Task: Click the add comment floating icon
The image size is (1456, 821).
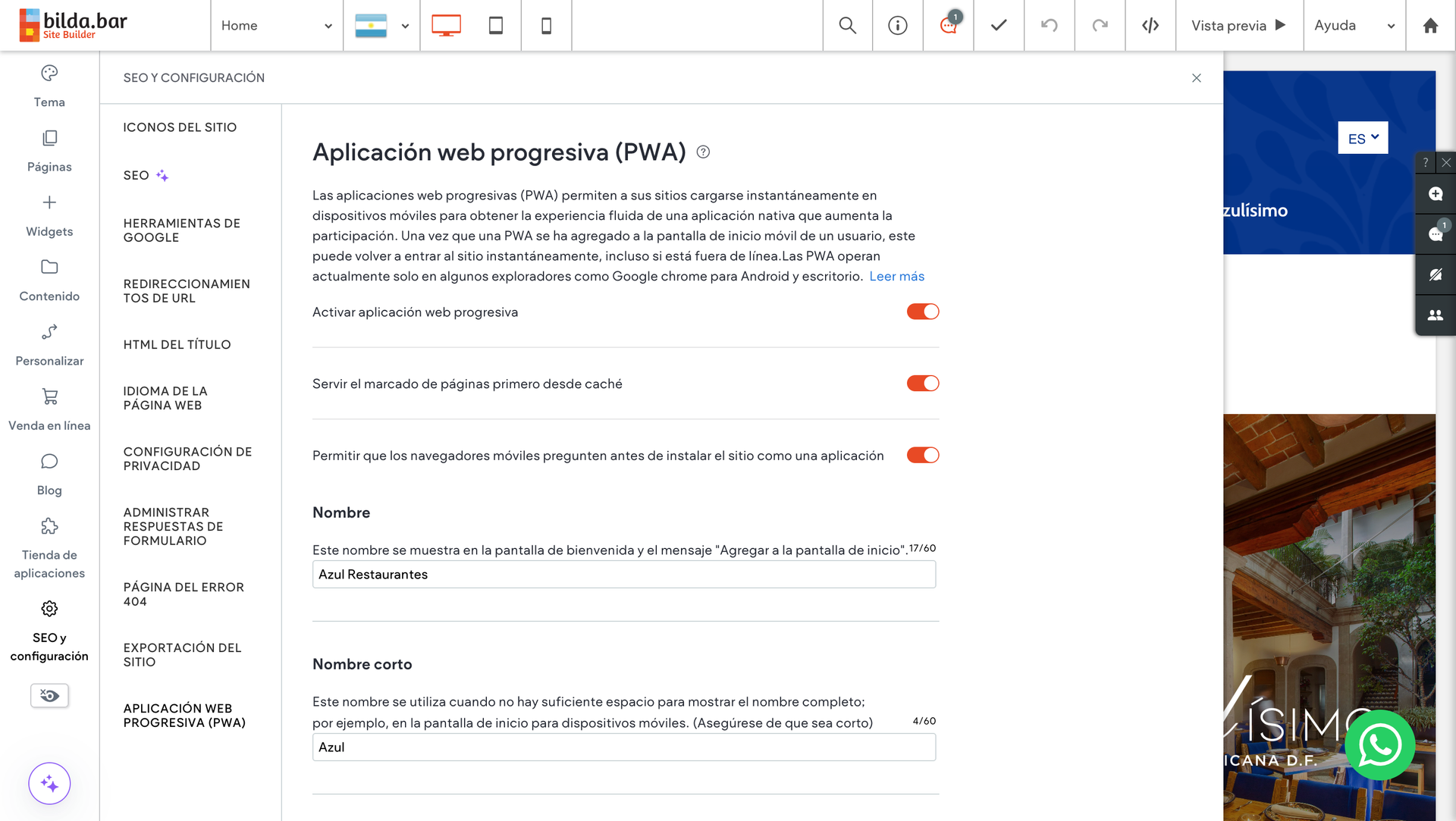Action: tap(1436, 194)
